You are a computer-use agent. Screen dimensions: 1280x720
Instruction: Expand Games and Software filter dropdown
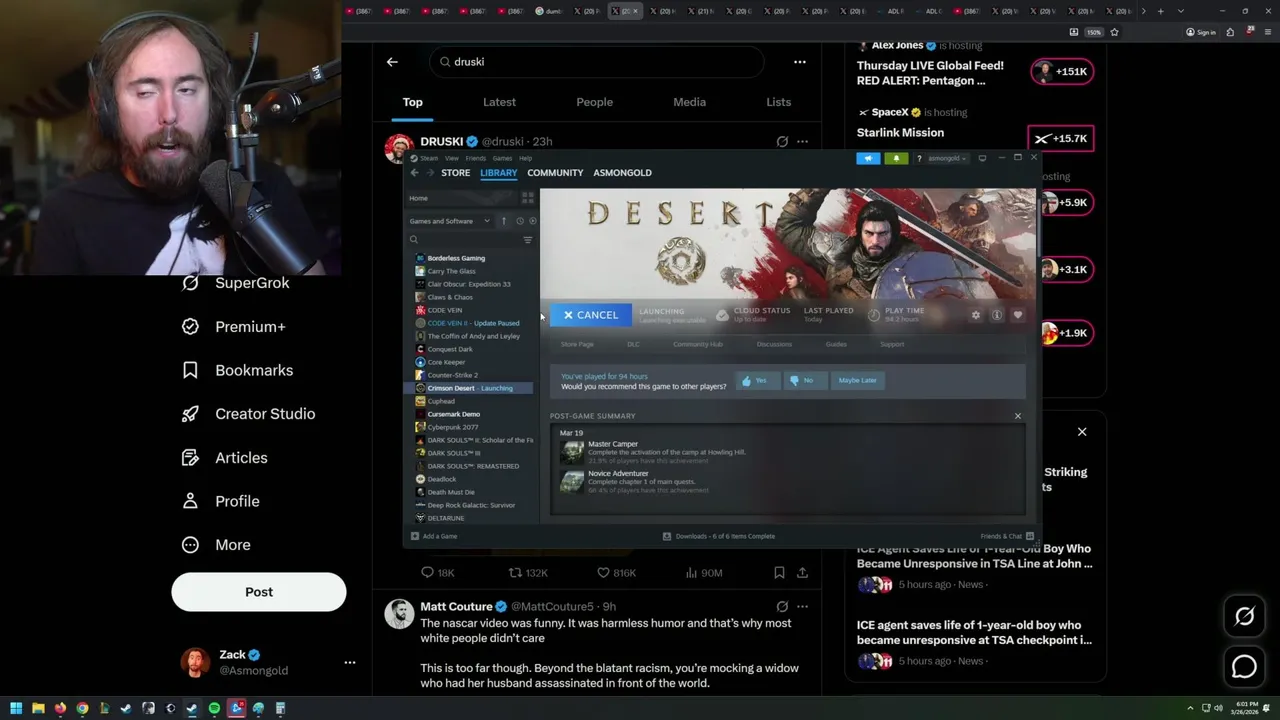450,221
